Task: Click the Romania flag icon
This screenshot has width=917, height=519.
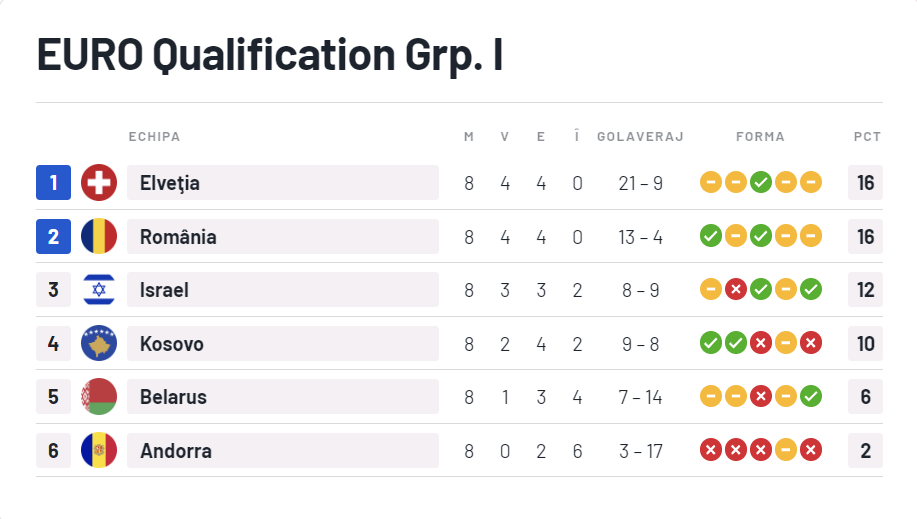Action: (99, 237)
